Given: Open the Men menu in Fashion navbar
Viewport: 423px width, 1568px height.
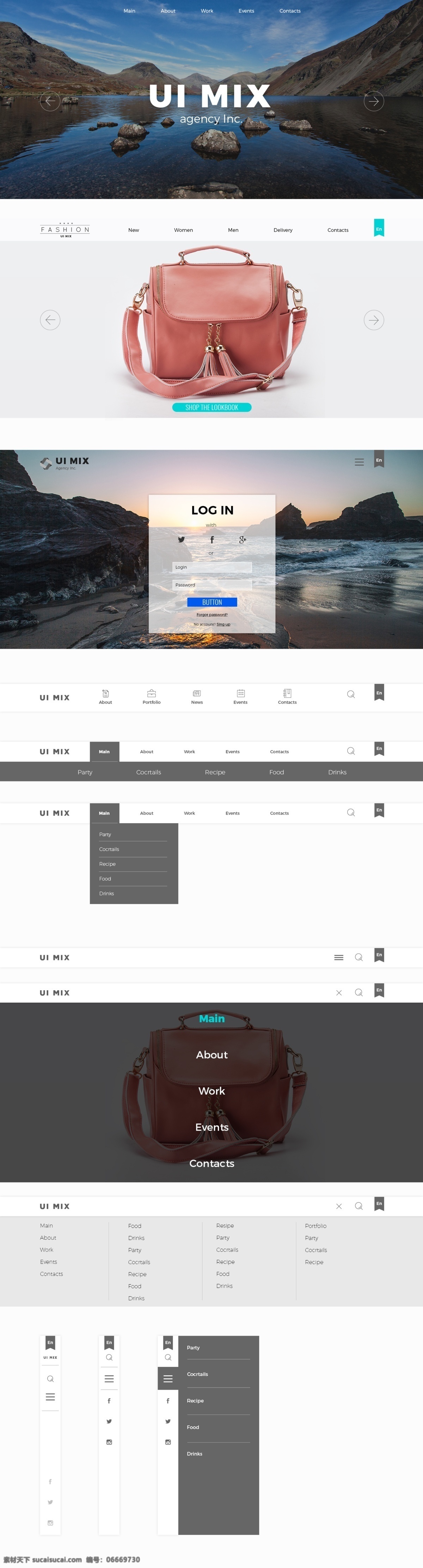Looking at the screenshot, I should [233, 230].
